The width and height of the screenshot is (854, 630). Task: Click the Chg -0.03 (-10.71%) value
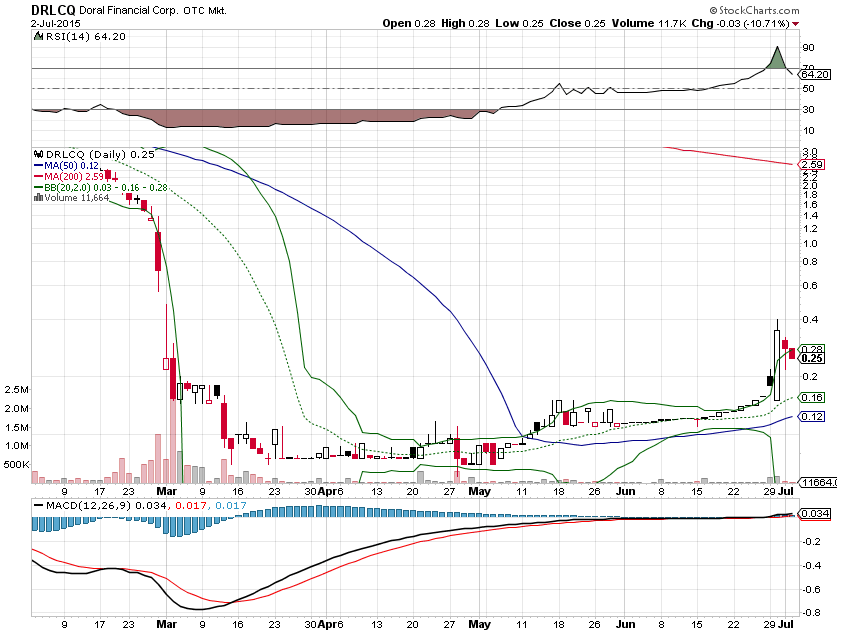point(741,23)
